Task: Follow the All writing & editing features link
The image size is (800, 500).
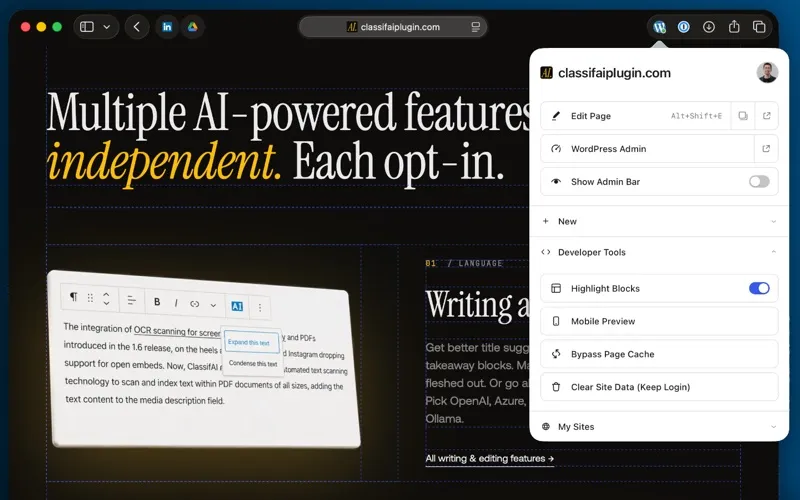Action: [x=489, y=459]
